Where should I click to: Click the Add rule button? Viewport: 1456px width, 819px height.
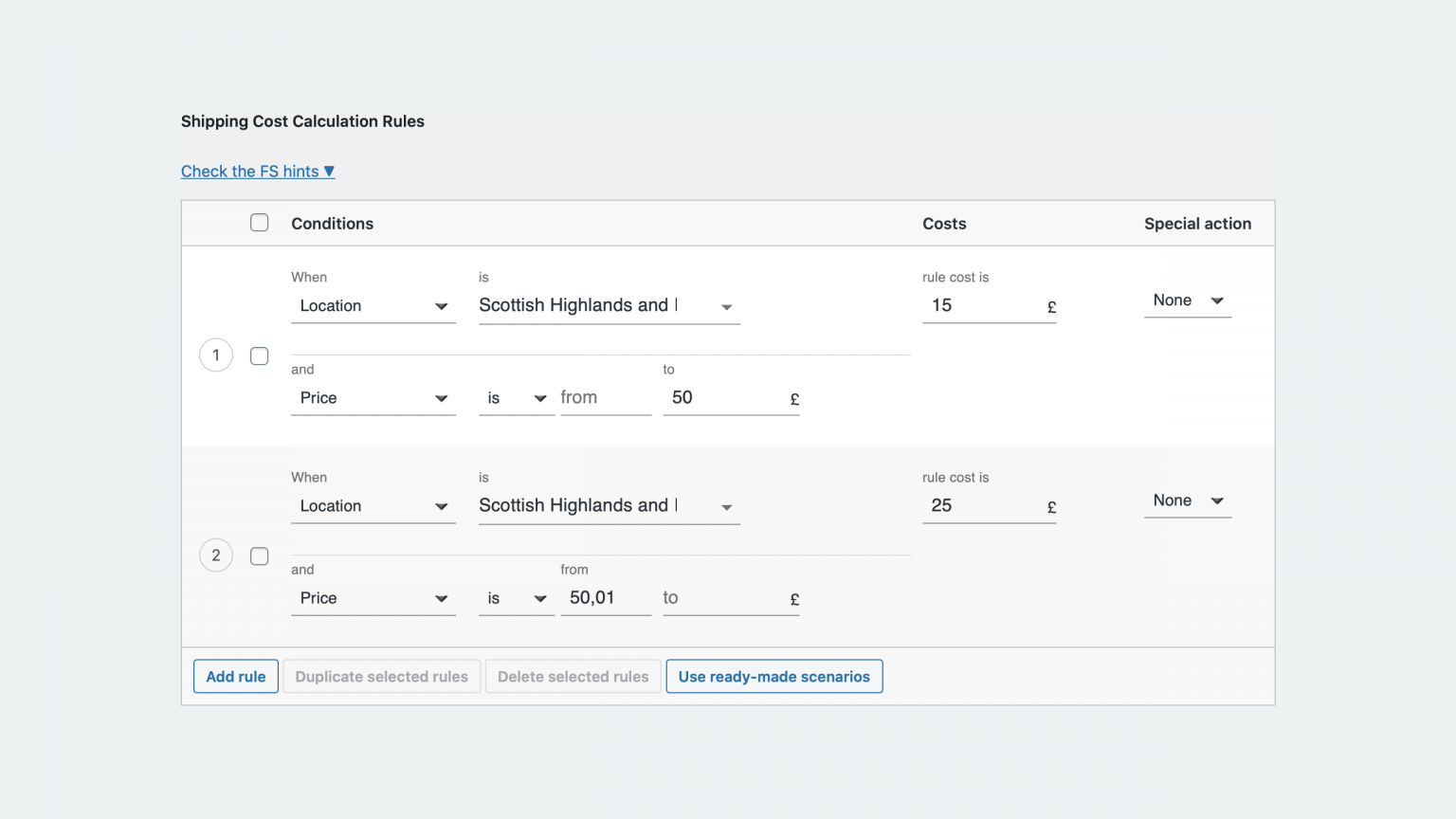tap(235, 676)
